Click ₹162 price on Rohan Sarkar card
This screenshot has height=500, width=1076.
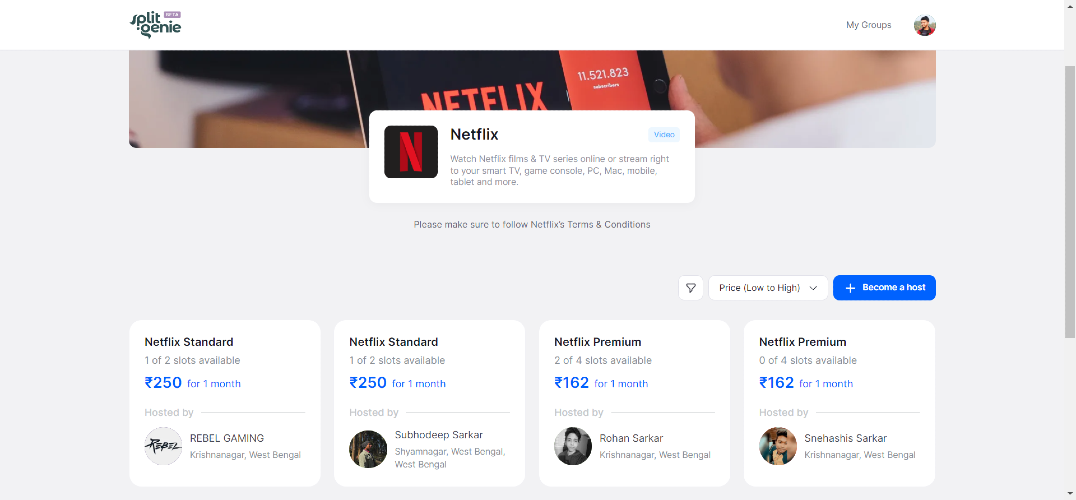(x=572, y=383)
